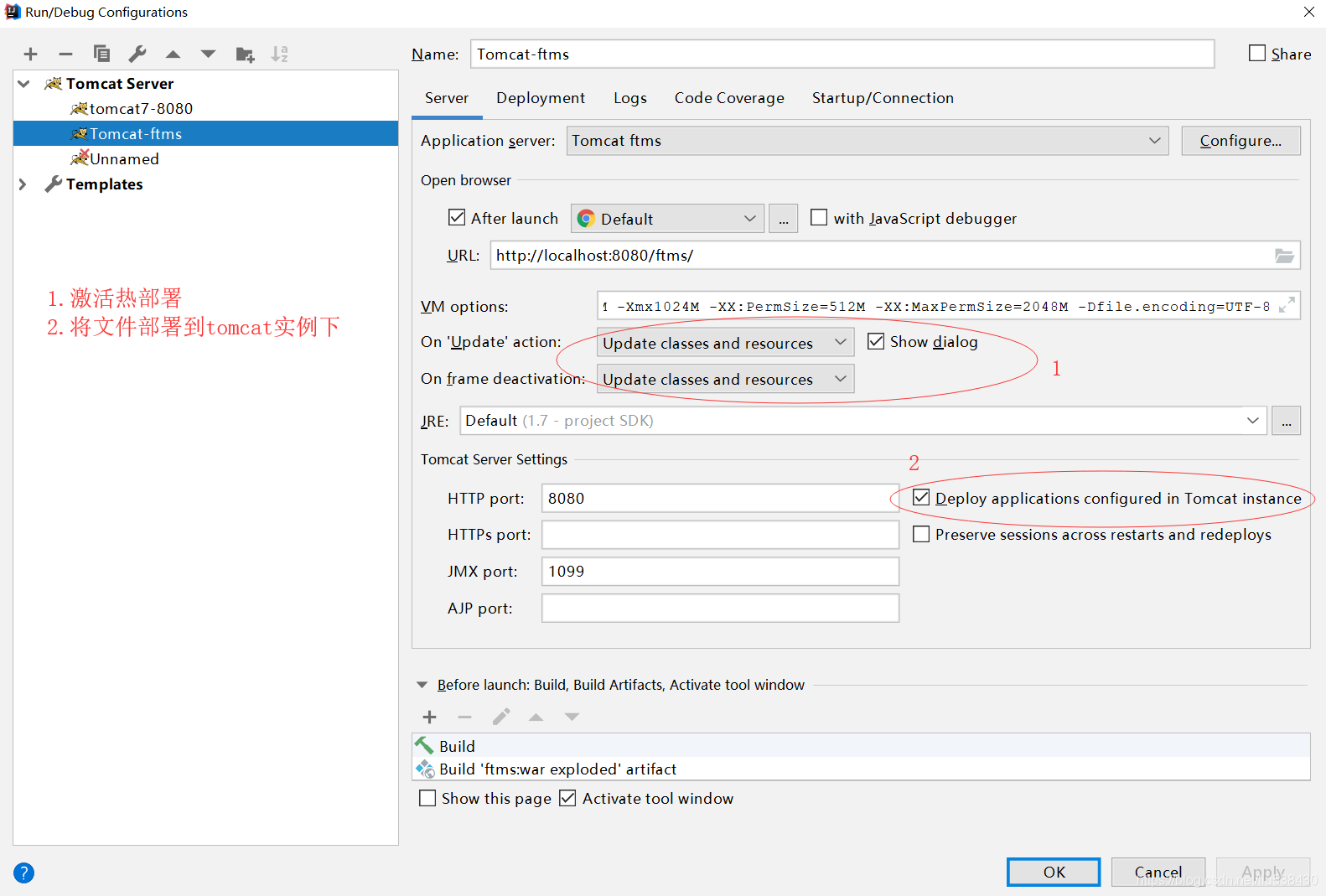The height and width of the screenshot is (896, 1326).
Task: Click the Configure... button
Action: [x=1241, y=141]
